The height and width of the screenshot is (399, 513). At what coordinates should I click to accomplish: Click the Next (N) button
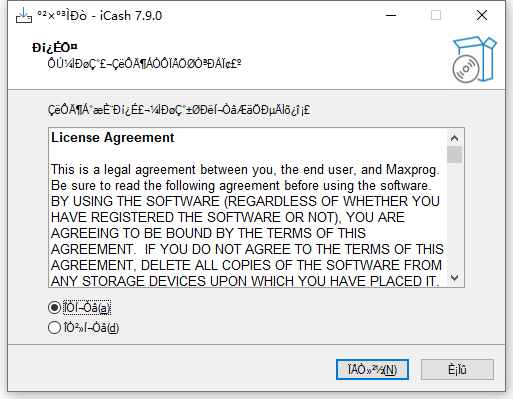click(372, 369)
